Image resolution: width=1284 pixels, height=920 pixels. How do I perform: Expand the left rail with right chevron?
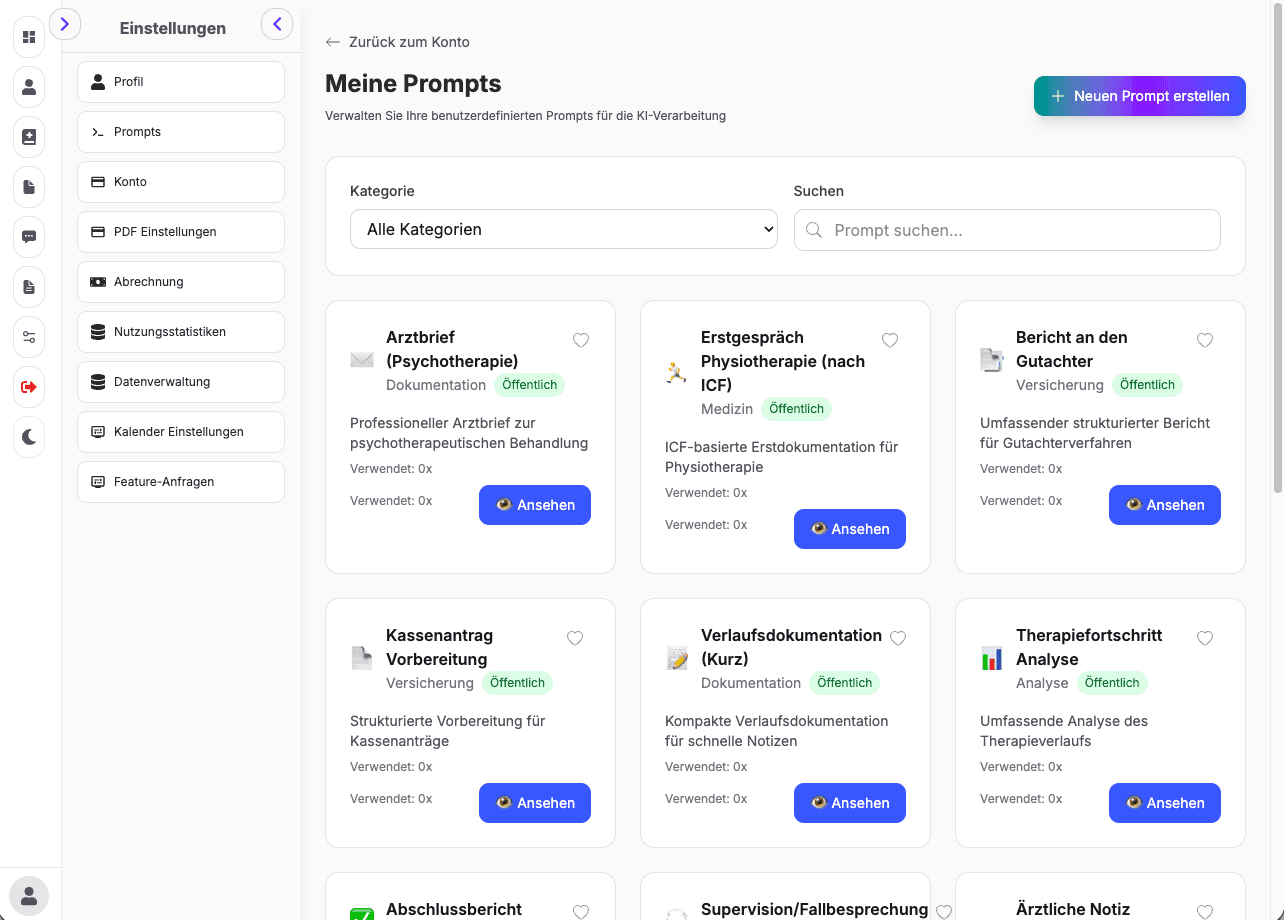[65, 24]
